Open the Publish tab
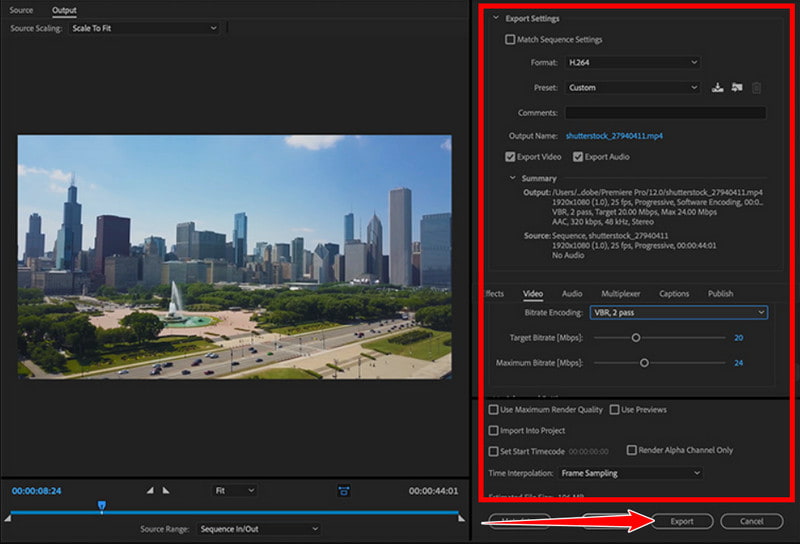 pyautogui.click(x=720, y=293)
